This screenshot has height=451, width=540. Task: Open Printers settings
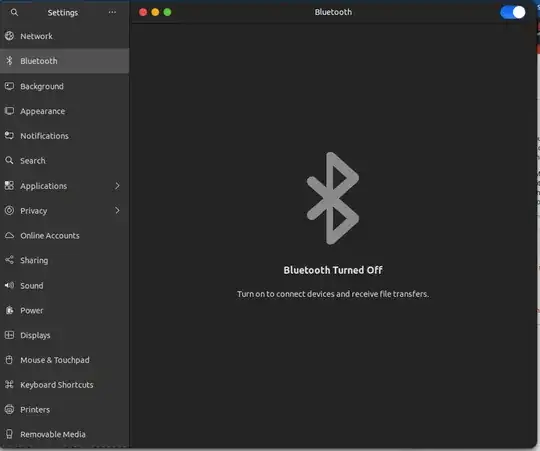click(65, 409)
